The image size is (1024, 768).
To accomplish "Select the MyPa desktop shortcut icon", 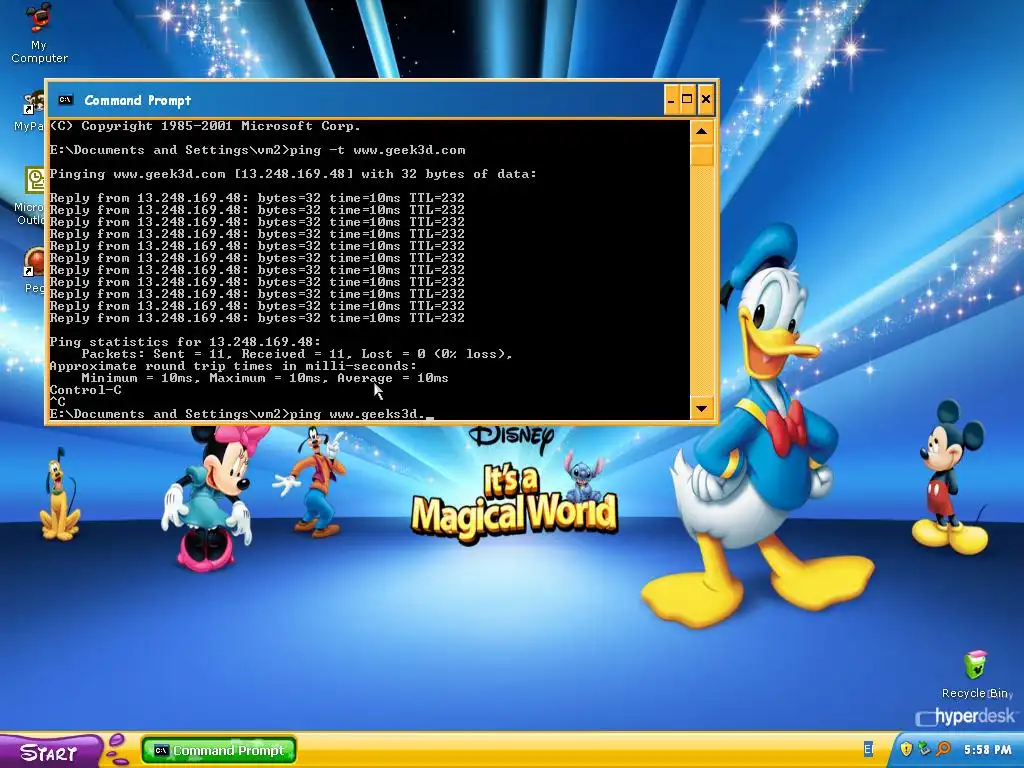I will [x=30, y=111].
